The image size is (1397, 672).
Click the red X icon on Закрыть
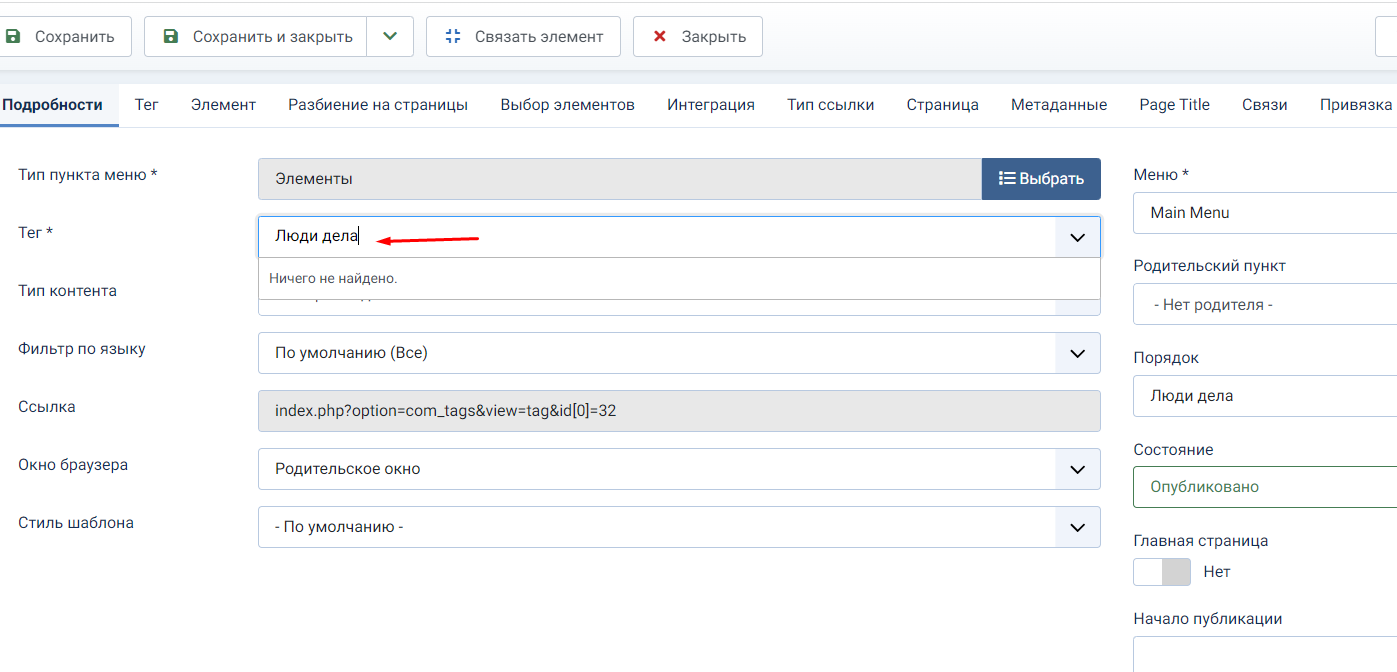[659, 36]
